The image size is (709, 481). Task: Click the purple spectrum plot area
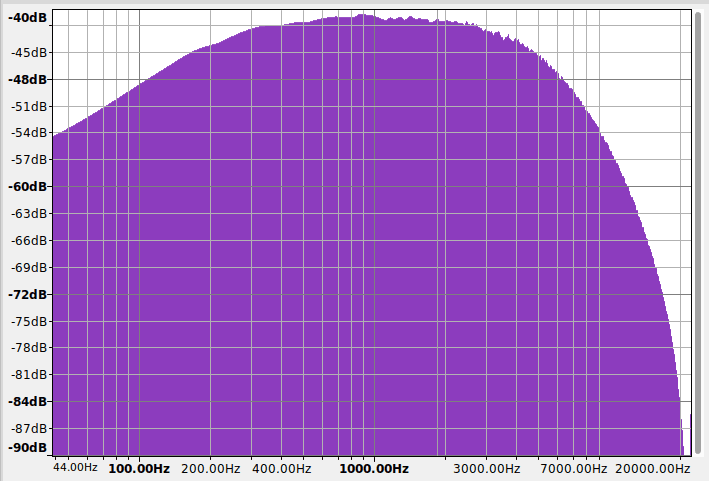tap(372, 232)
